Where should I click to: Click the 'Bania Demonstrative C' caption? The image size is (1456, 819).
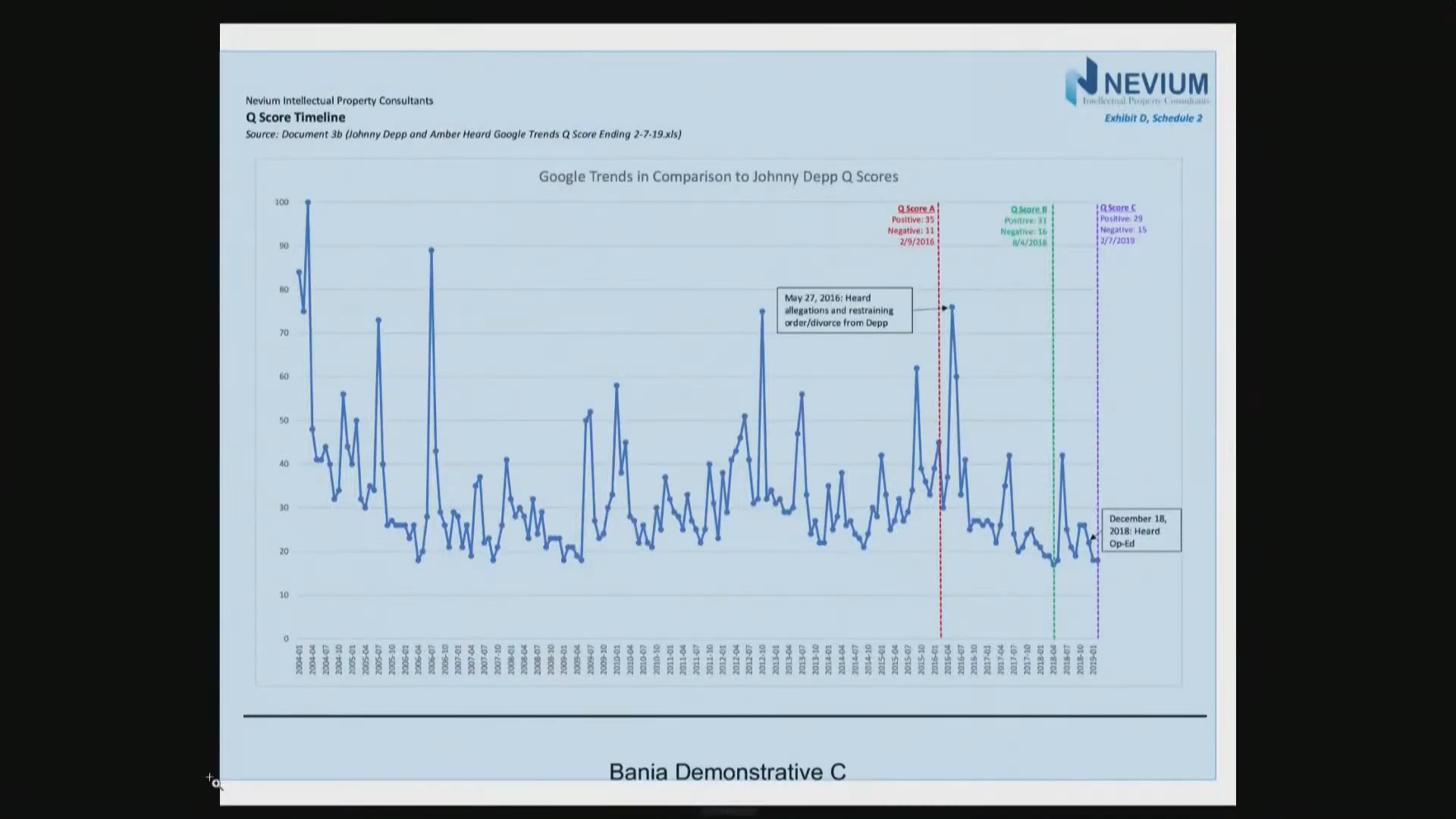(x=727, y=772)
